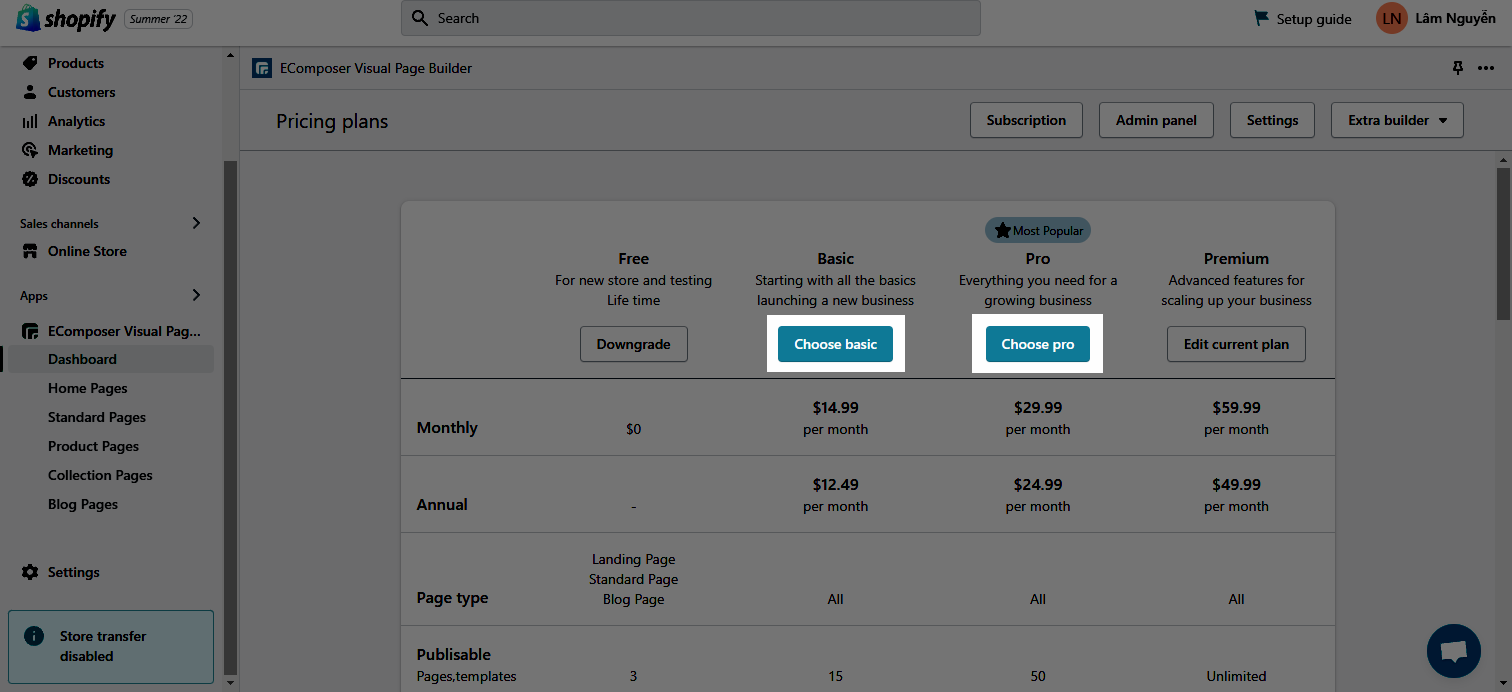Click the Choose pro button

[x=1038, y=344]
